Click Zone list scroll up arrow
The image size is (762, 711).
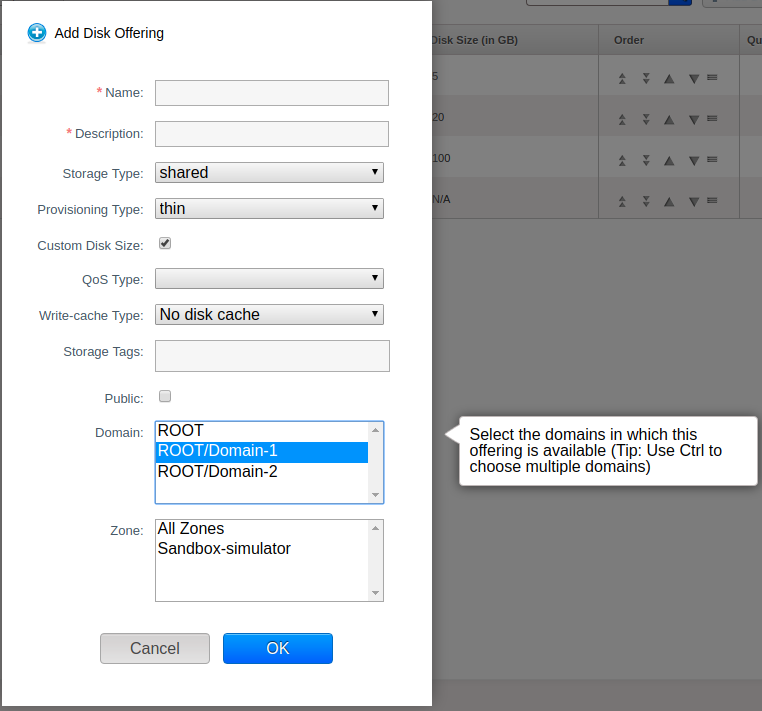pyautogui.click(x=375, y=528)
